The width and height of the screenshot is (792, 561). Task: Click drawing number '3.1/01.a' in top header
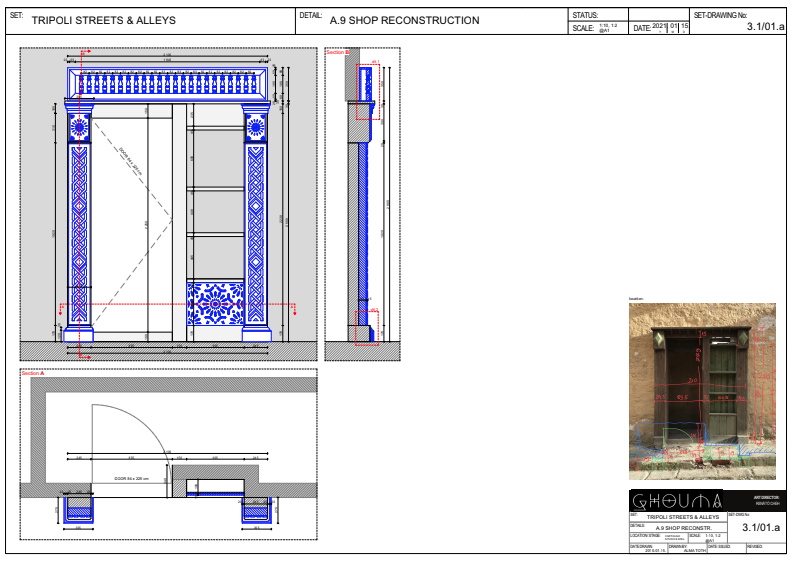[x=765, y=27]
